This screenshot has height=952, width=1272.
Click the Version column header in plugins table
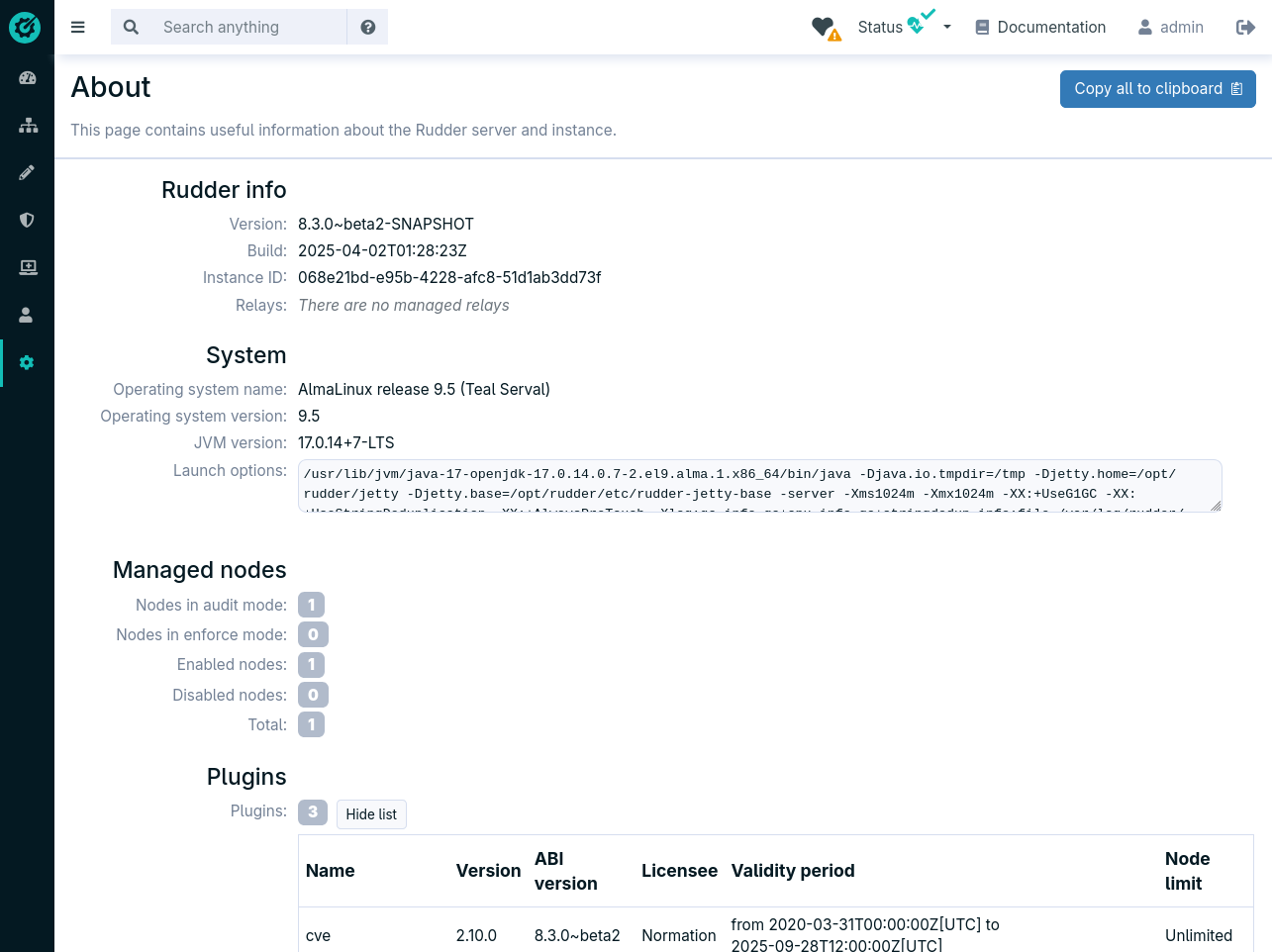[x=488, y=871]
